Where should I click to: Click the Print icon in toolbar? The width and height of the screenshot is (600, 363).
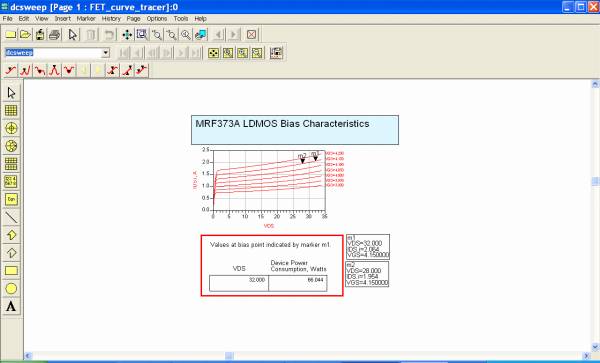54,35
